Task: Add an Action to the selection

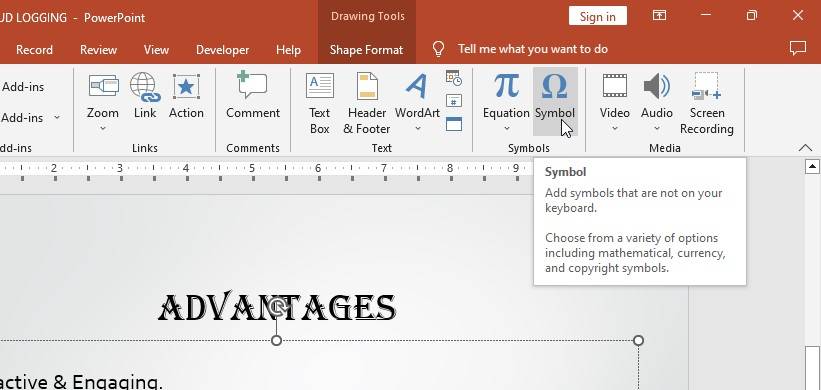Action: pos(186,97)
